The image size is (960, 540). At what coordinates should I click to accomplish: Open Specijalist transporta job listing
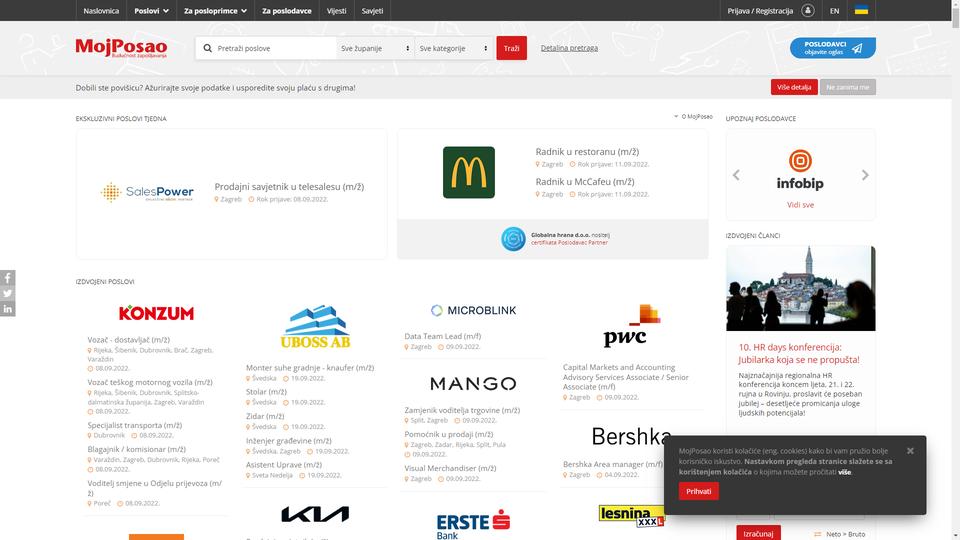[135, 426]
